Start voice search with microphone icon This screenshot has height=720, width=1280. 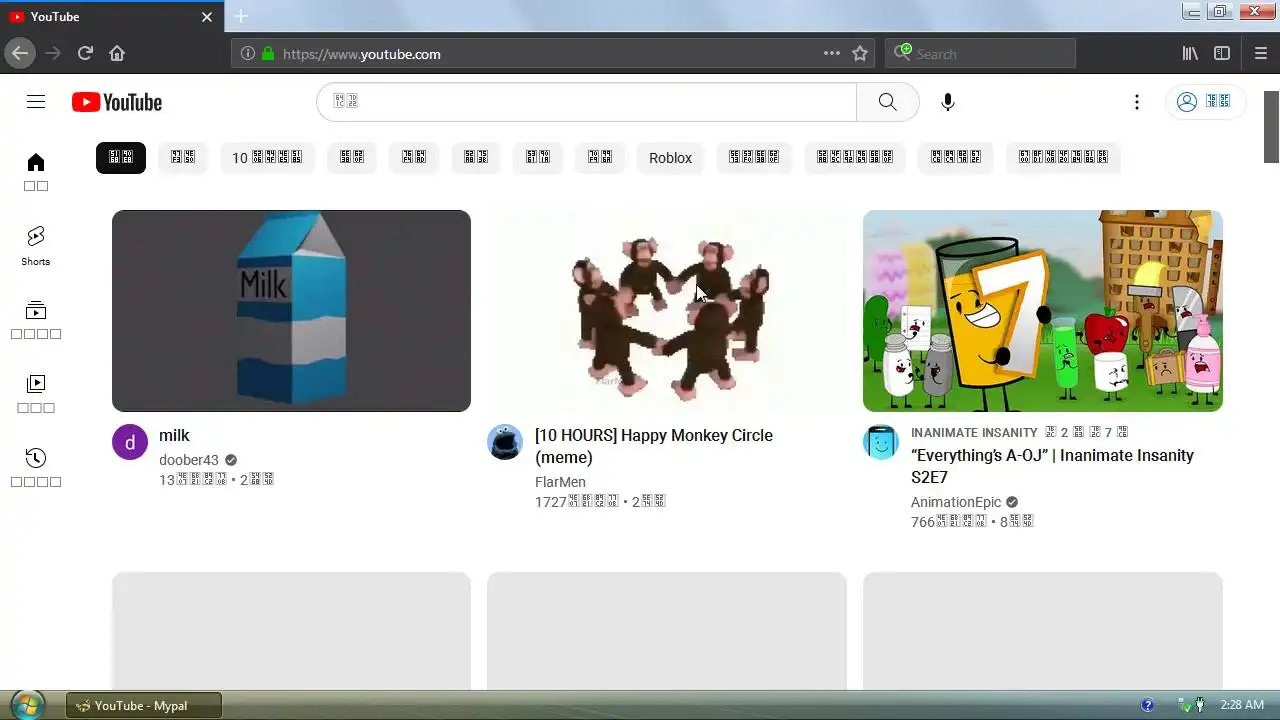(948, 102)
